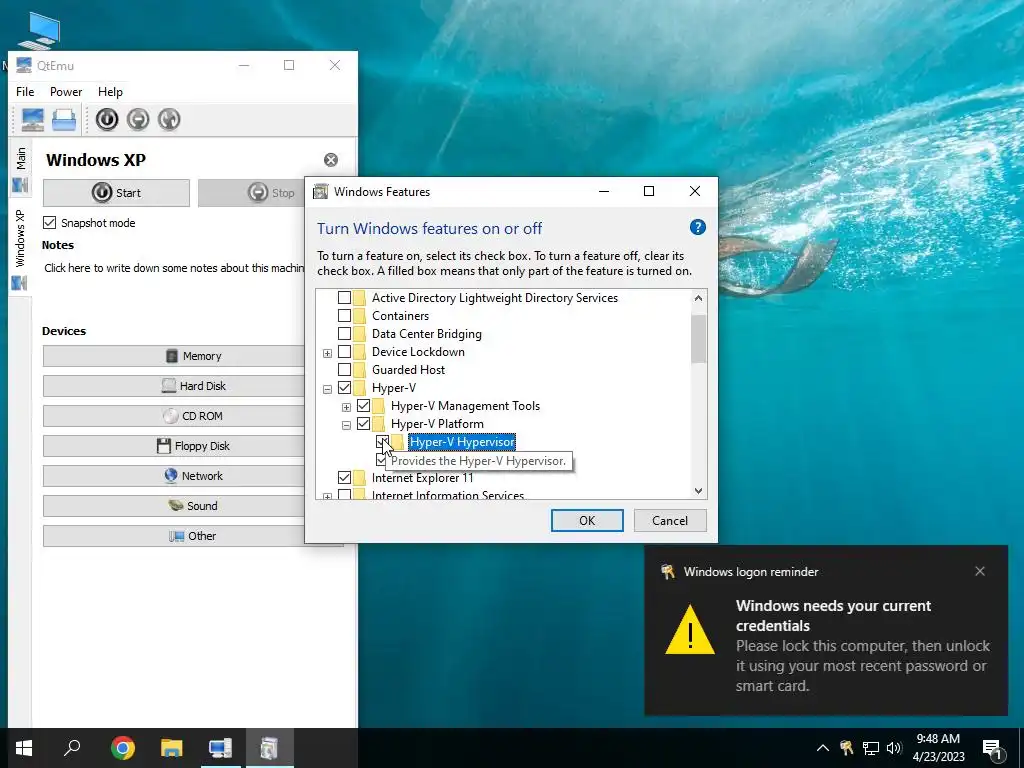This screenshot has height=768, width=1024.
Task: Show hidden system tray icons
Action: coord(823,748)
